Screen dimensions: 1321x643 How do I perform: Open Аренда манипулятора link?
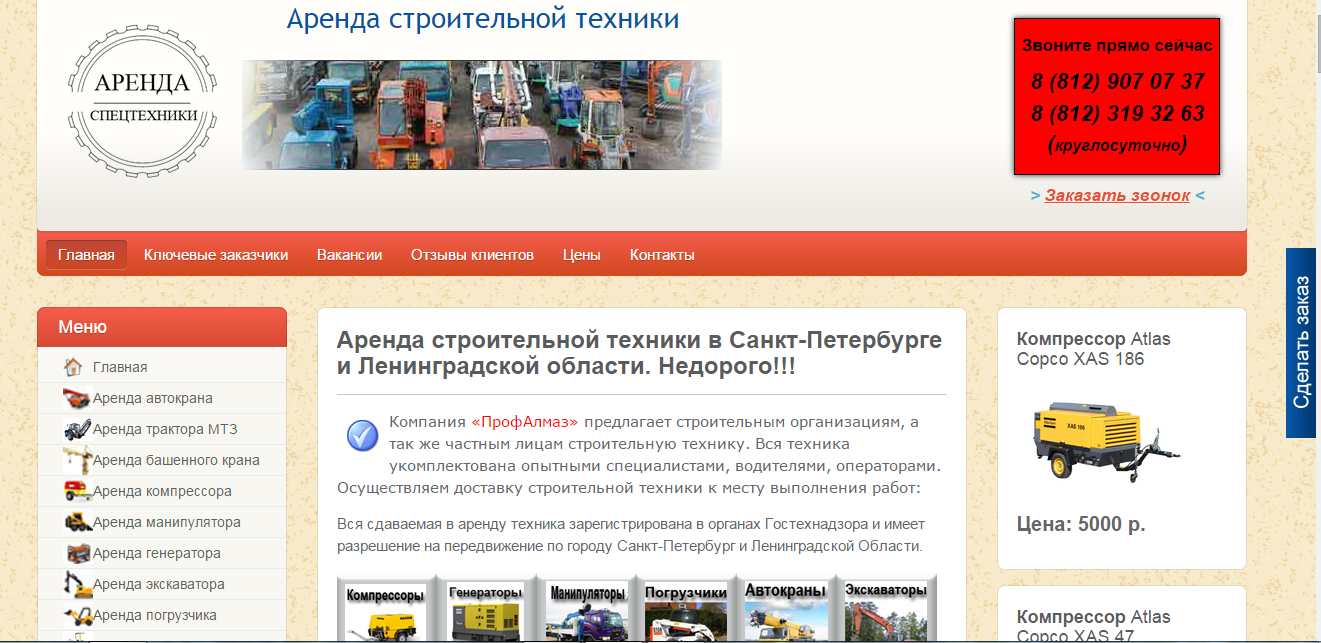167,522
